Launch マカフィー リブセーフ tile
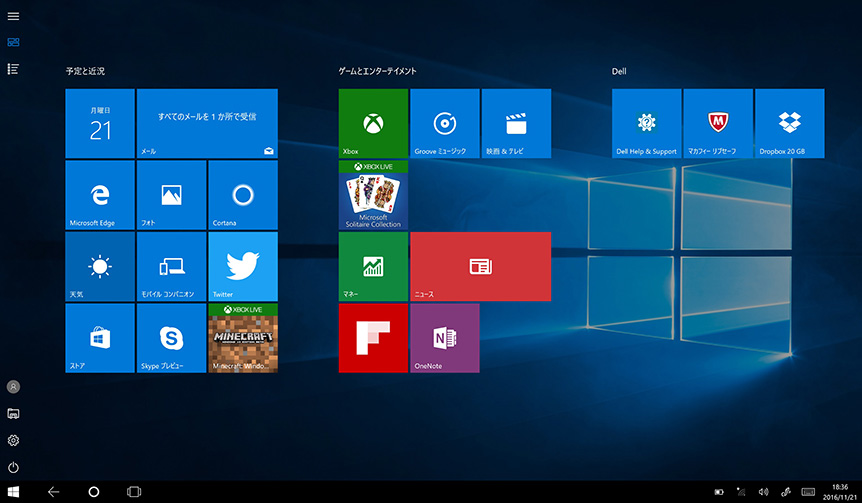 coord(718,123)
